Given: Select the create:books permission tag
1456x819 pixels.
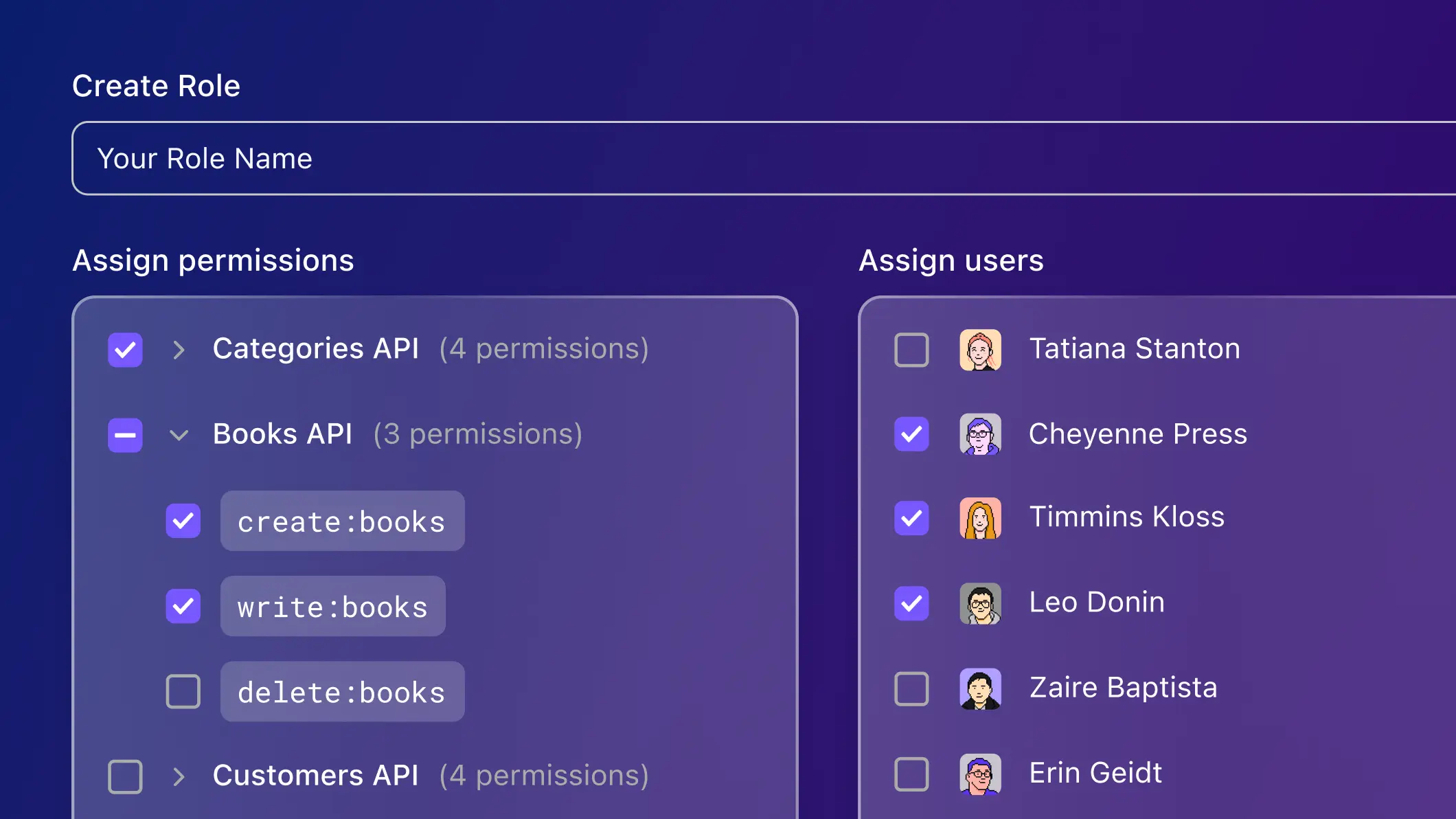Looking at the screenshot, I should [342, 521].
